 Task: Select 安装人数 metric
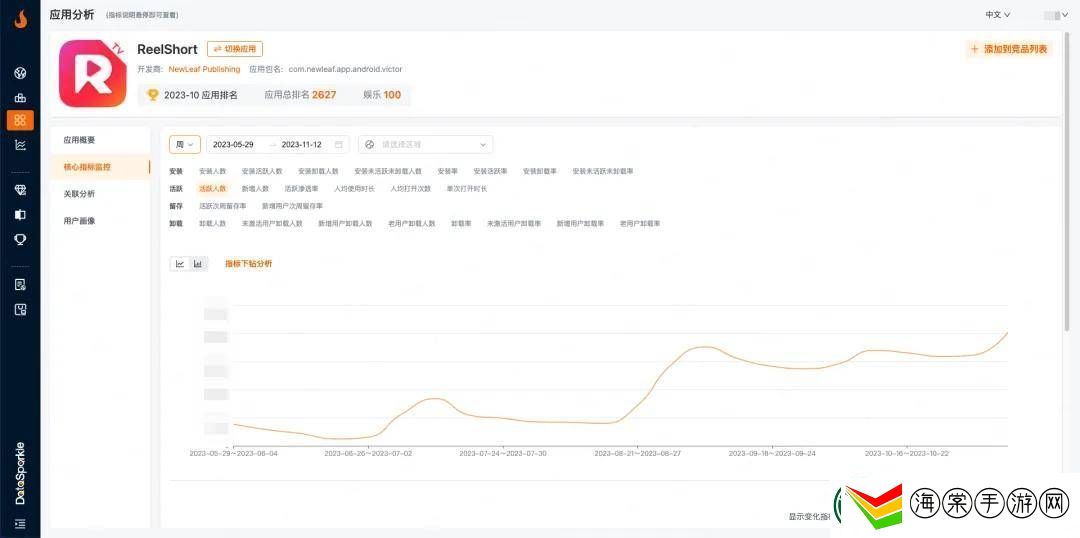[x=212, y=171]
